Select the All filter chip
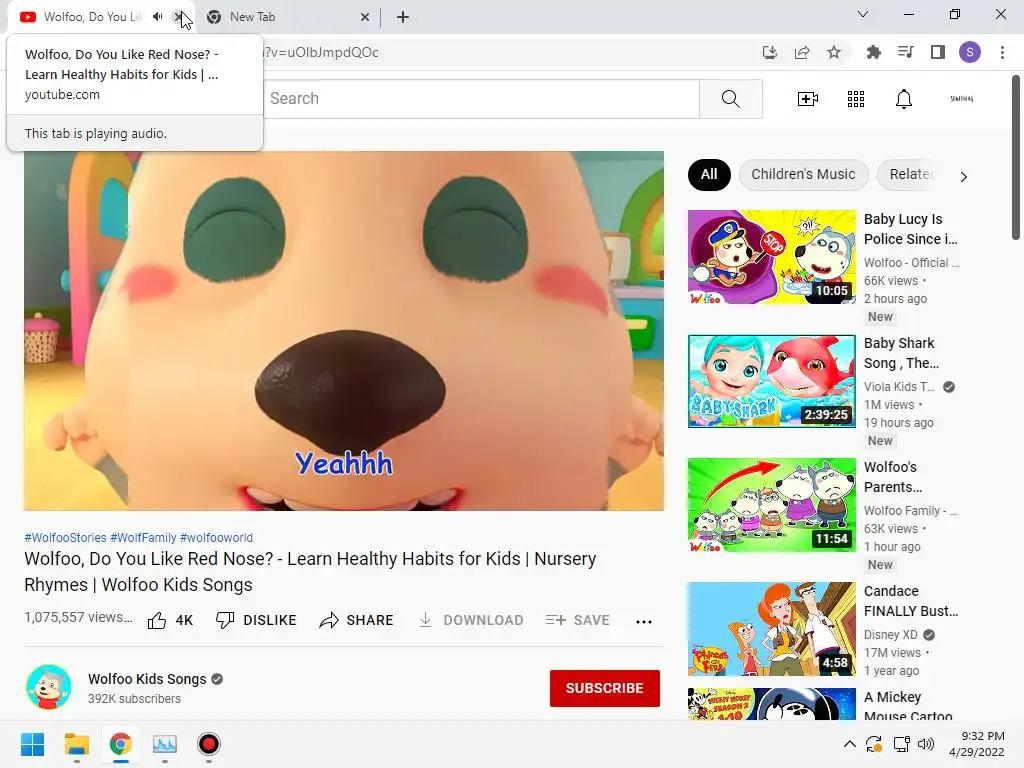This screenshot has height=768, width=1024. click(x=709, y=174)
